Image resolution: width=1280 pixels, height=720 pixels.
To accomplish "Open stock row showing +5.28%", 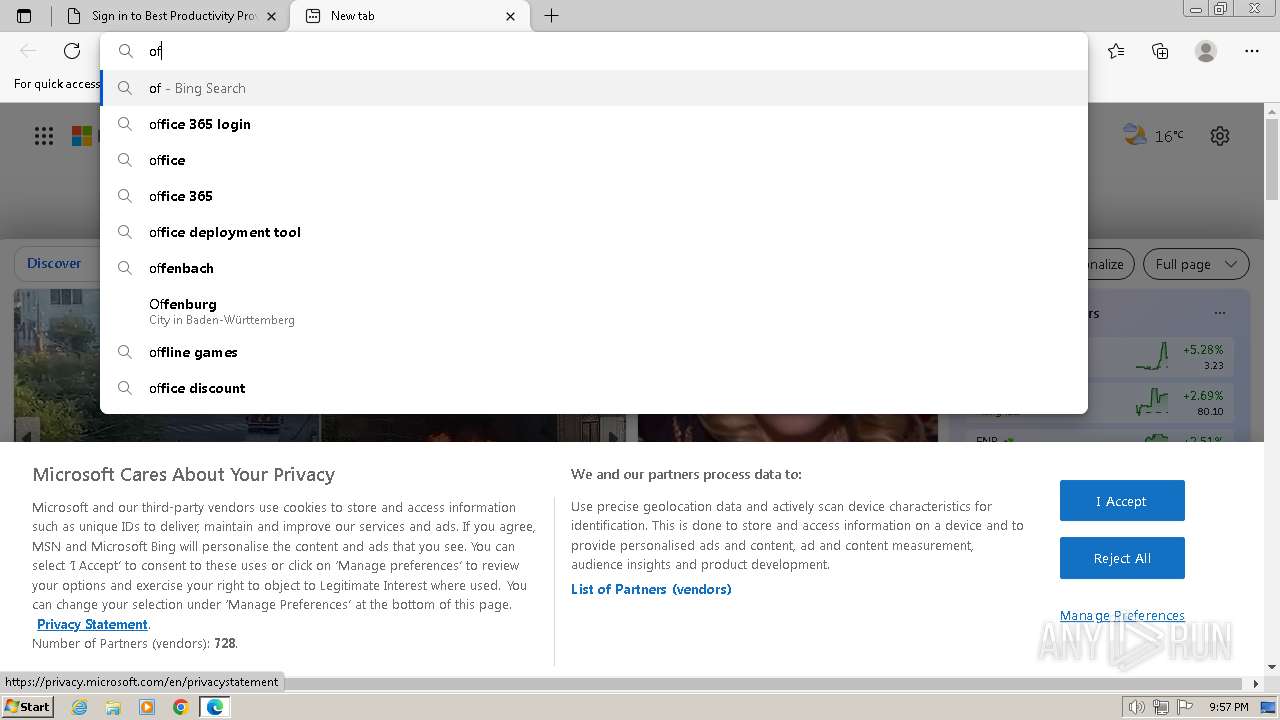I will coord(1160,357).
